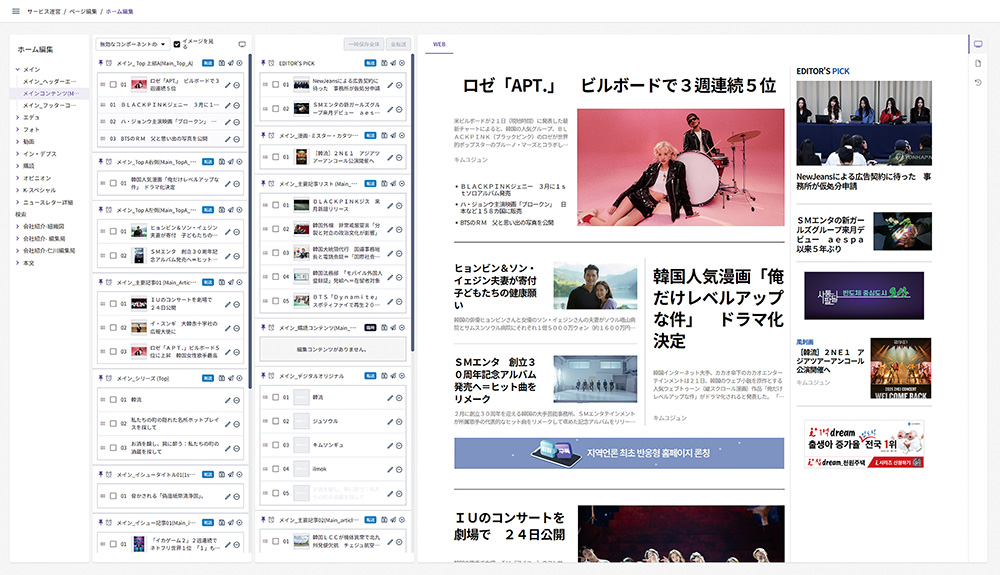Open the hamburger menu at top left
The width and height of the screenshot is (1000, 575).
coord(16,11)
